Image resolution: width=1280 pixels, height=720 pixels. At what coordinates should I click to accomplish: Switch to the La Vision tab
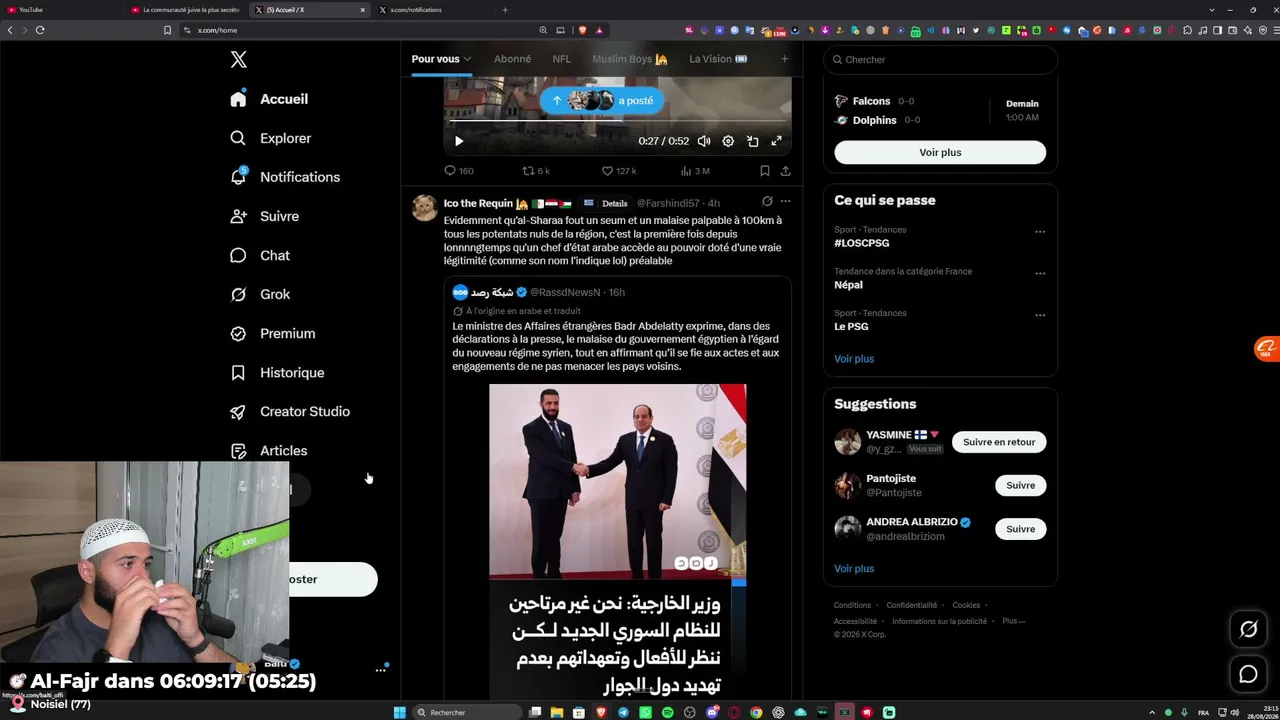click(x=718, y=59)
